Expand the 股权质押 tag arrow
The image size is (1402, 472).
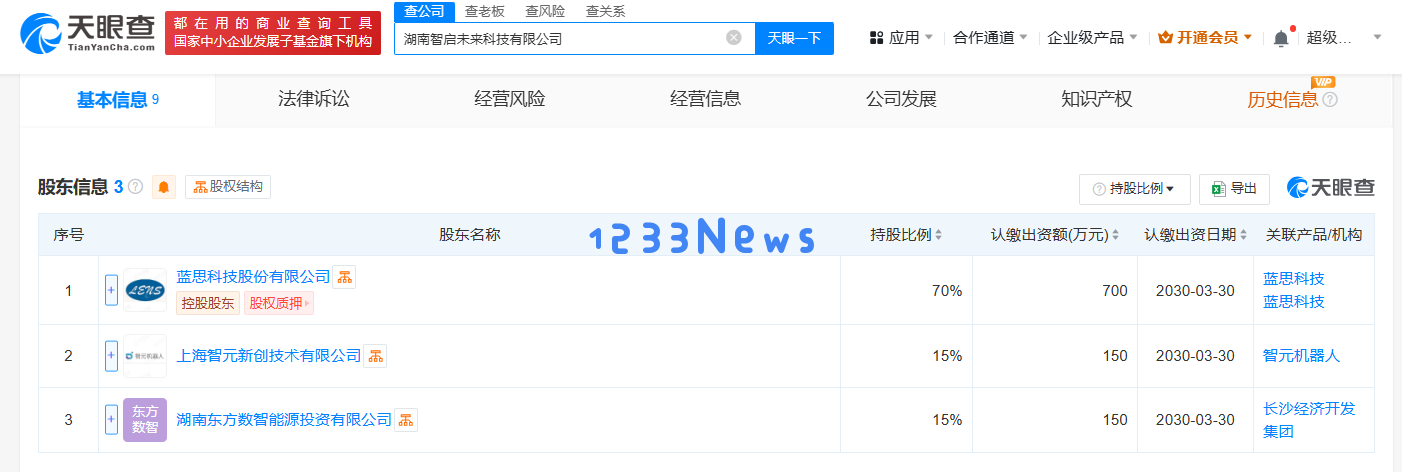pyautogui.click(x=305, y=303)
